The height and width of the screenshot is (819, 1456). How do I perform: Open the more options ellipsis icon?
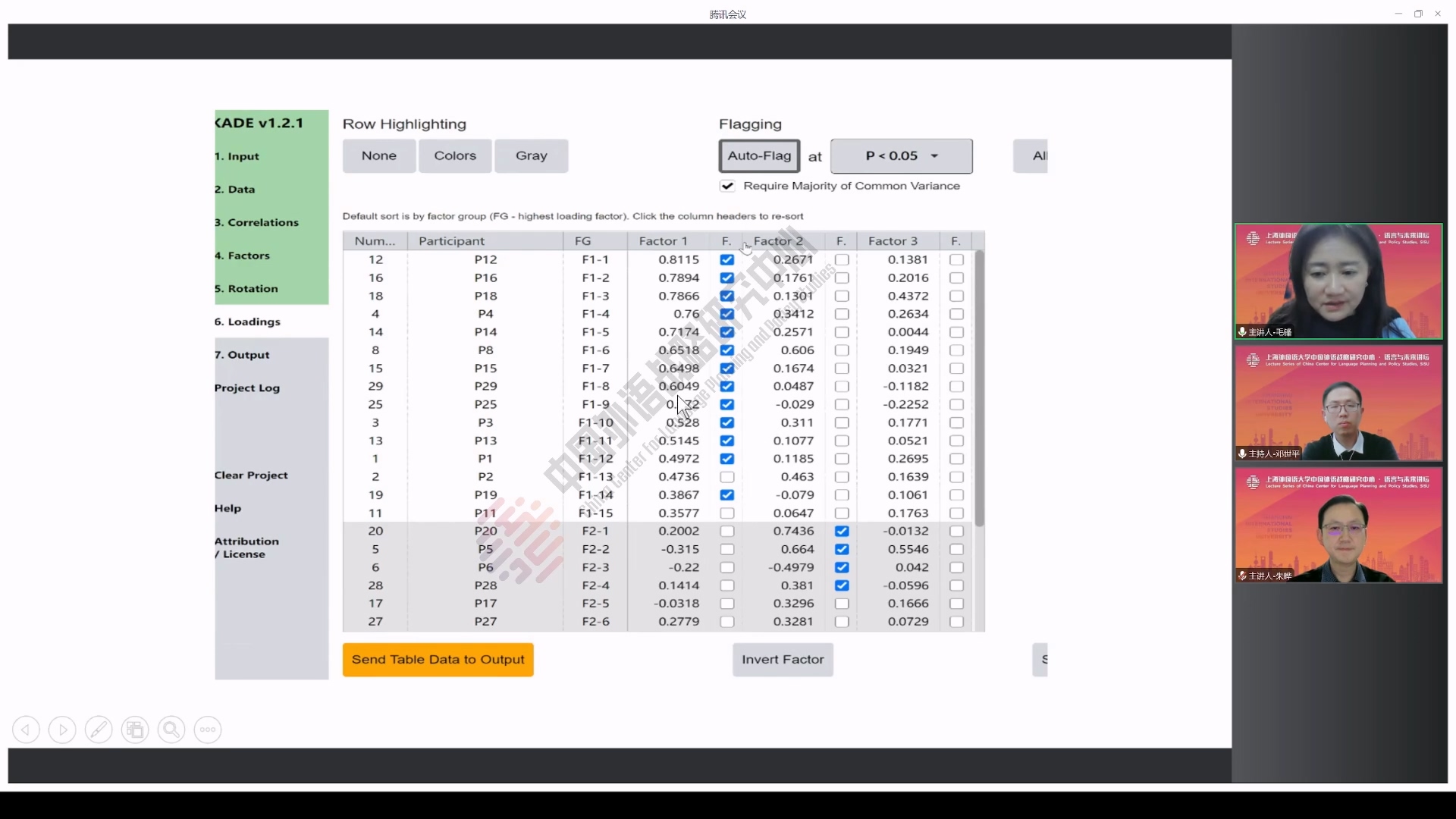pos(208,730)
